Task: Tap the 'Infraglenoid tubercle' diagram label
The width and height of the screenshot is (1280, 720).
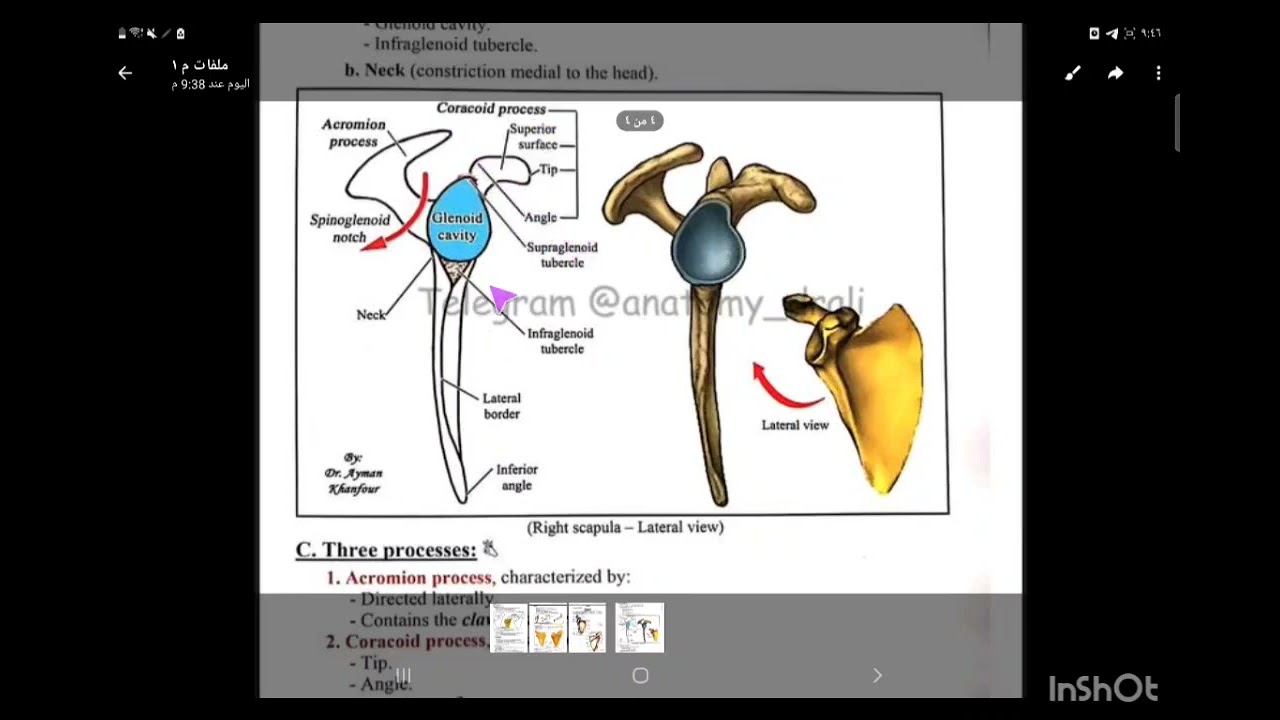Action: click(x=560, y=340)
